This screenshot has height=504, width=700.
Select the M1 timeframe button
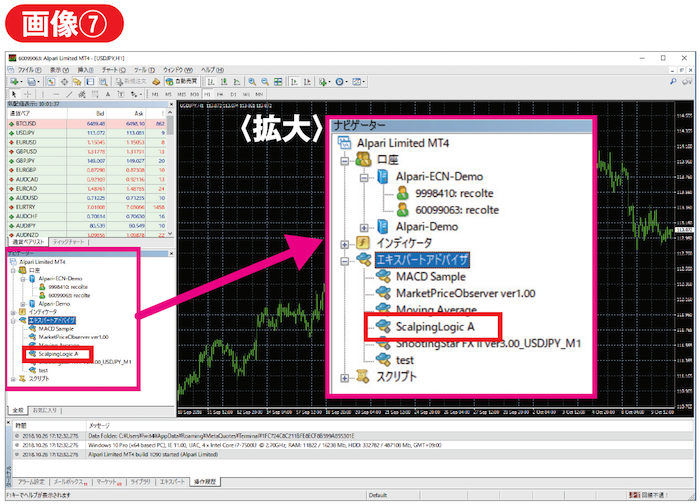click(x=155, y=94)
